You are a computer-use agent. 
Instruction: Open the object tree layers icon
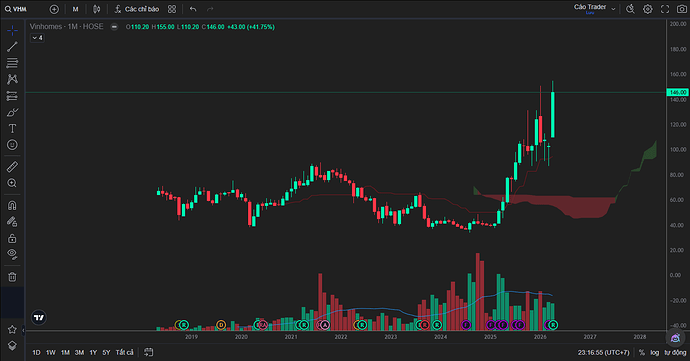click(12, 346)
